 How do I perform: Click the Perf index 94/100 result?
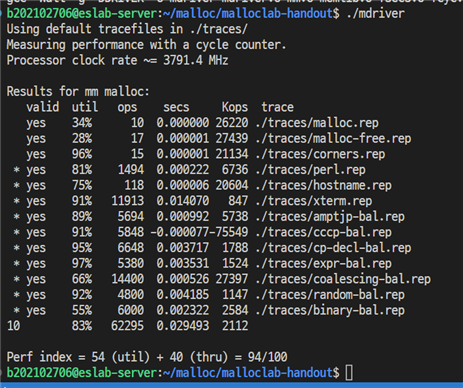point(267,357)
